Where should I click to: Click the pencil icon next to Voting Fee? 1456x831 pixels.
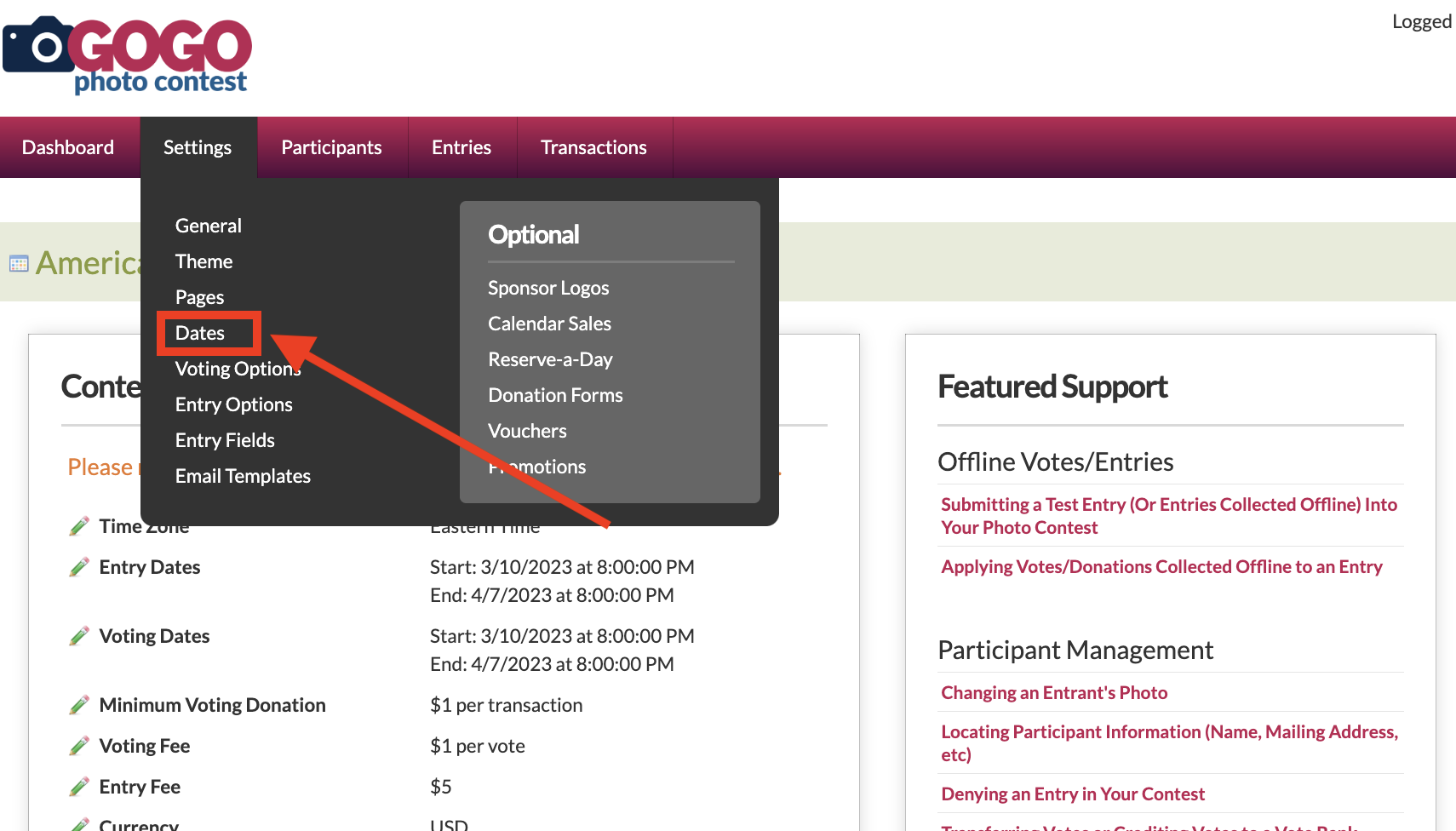79,746
